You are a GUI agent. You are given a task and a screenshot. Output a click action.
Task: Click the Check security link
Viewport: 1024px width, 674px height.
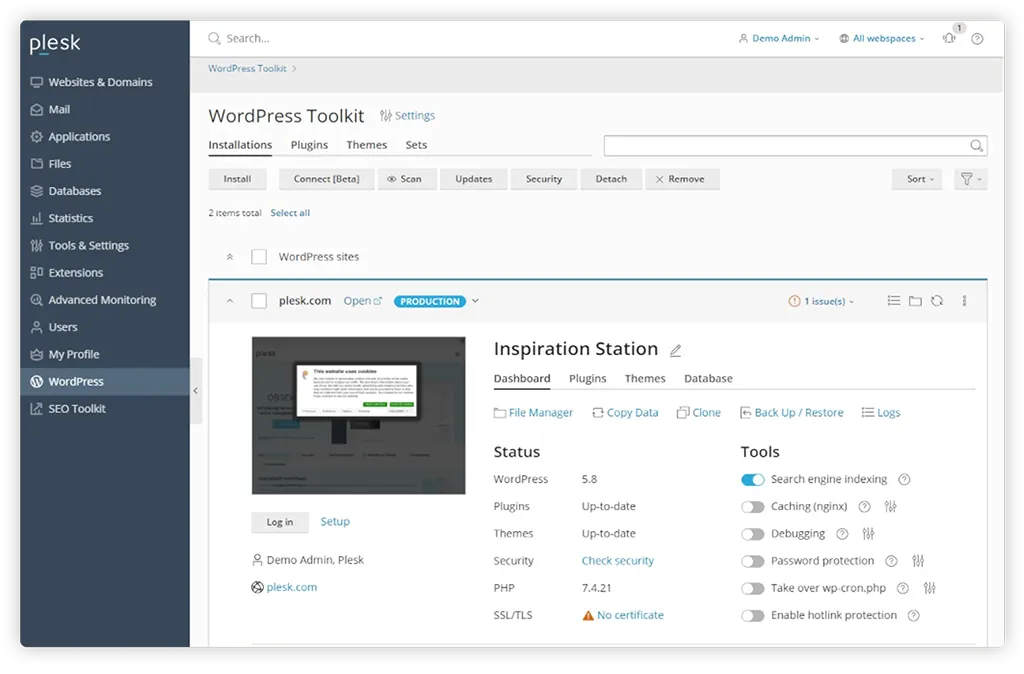(x=617, y=561)
